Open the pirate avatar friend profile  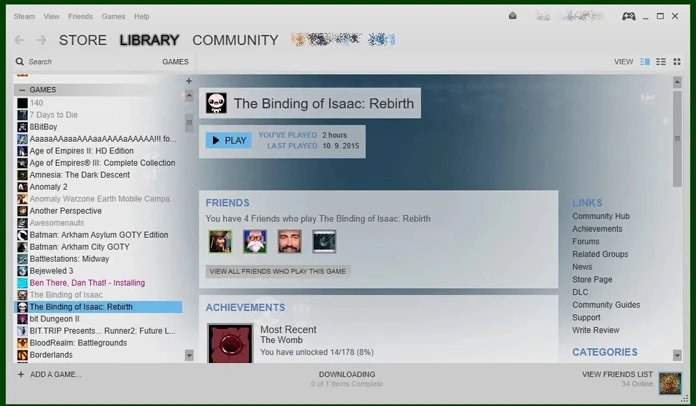[x=220, y=241]
